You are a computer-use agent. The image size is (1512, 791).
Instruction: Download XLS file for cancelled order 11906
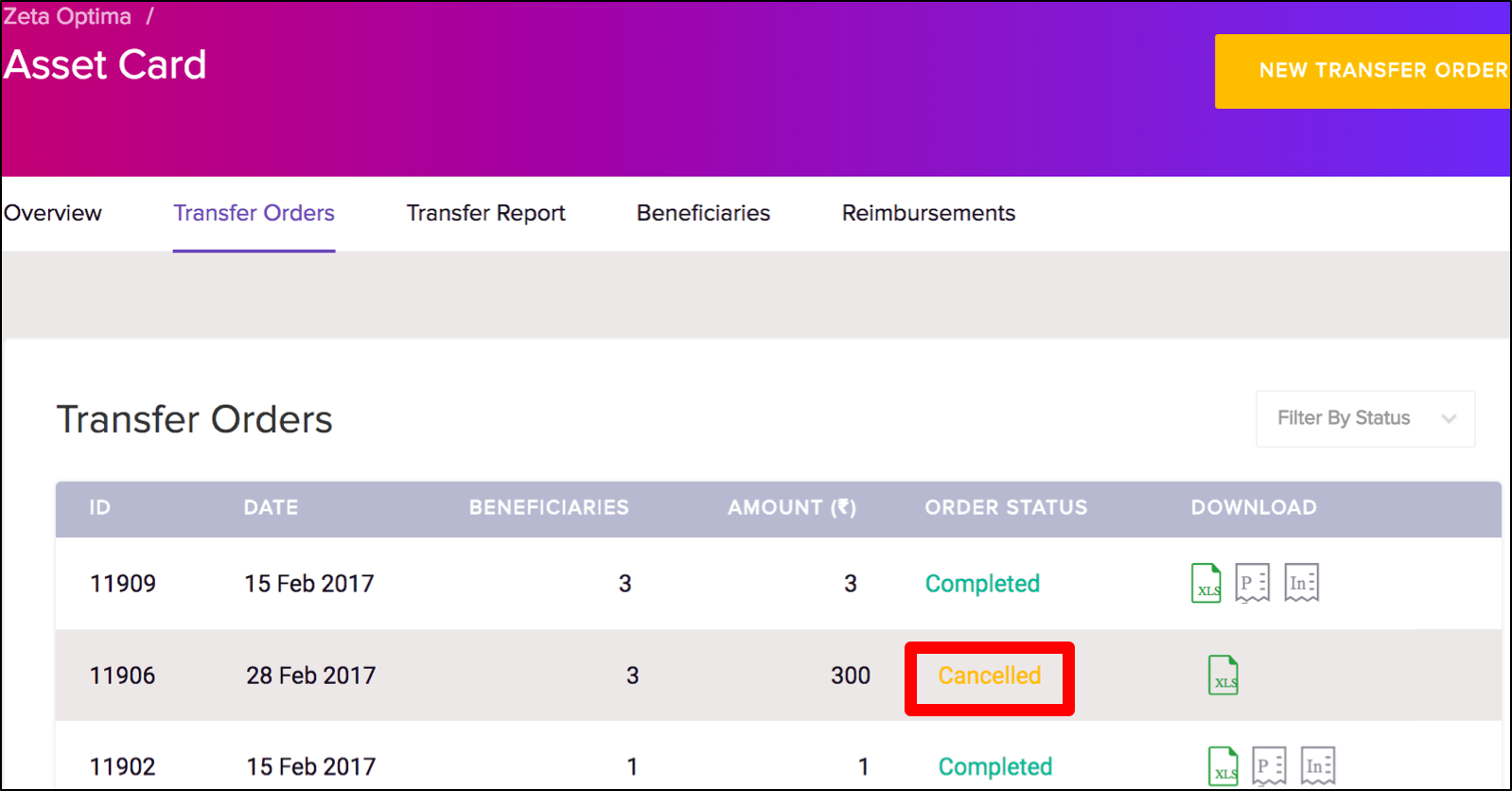tap(1223, 675)
